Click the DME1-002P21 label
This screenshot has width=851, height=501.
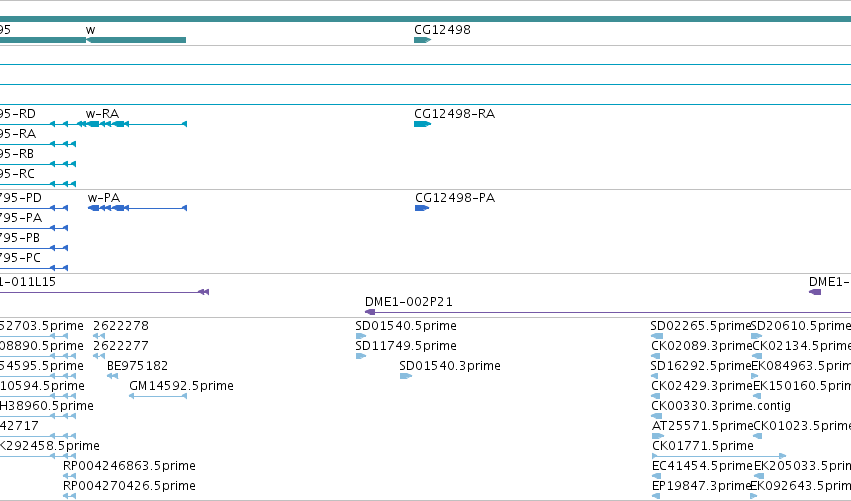pyautogui.click(x=409, y=301)
